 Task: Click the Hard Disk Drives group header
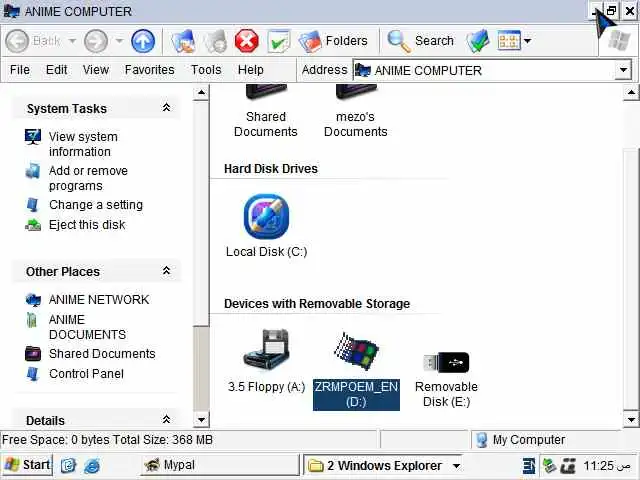coord(271,169)
